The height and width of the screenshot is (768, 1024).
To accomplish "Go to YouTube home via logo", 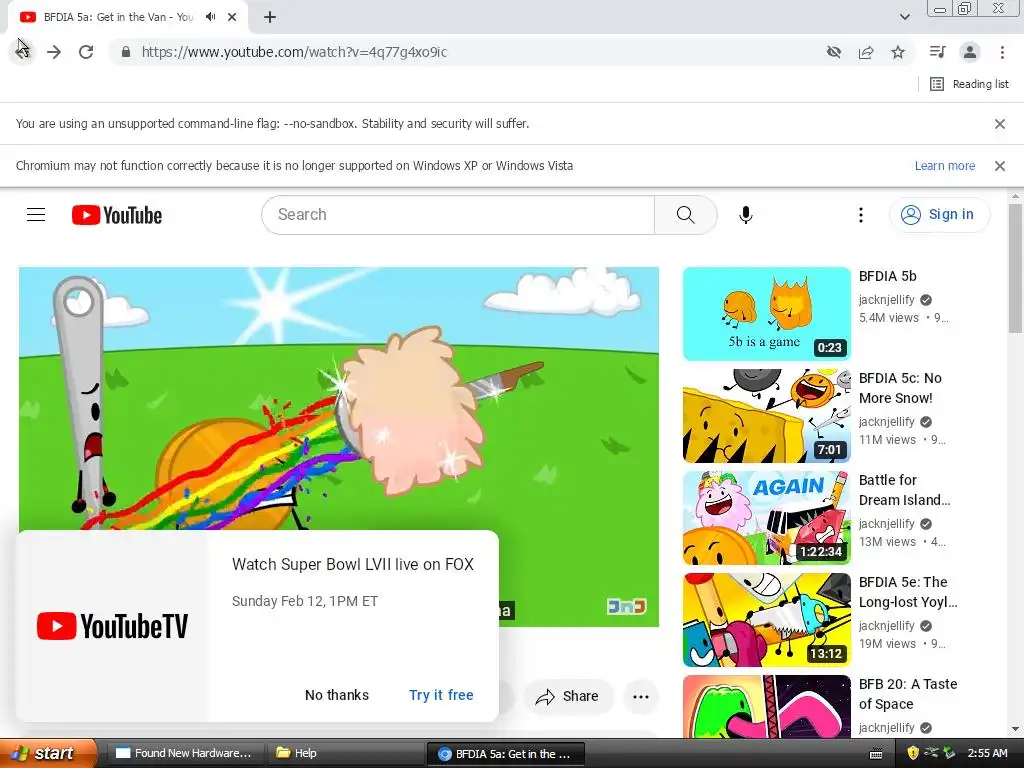I will [x=117, y=215].
